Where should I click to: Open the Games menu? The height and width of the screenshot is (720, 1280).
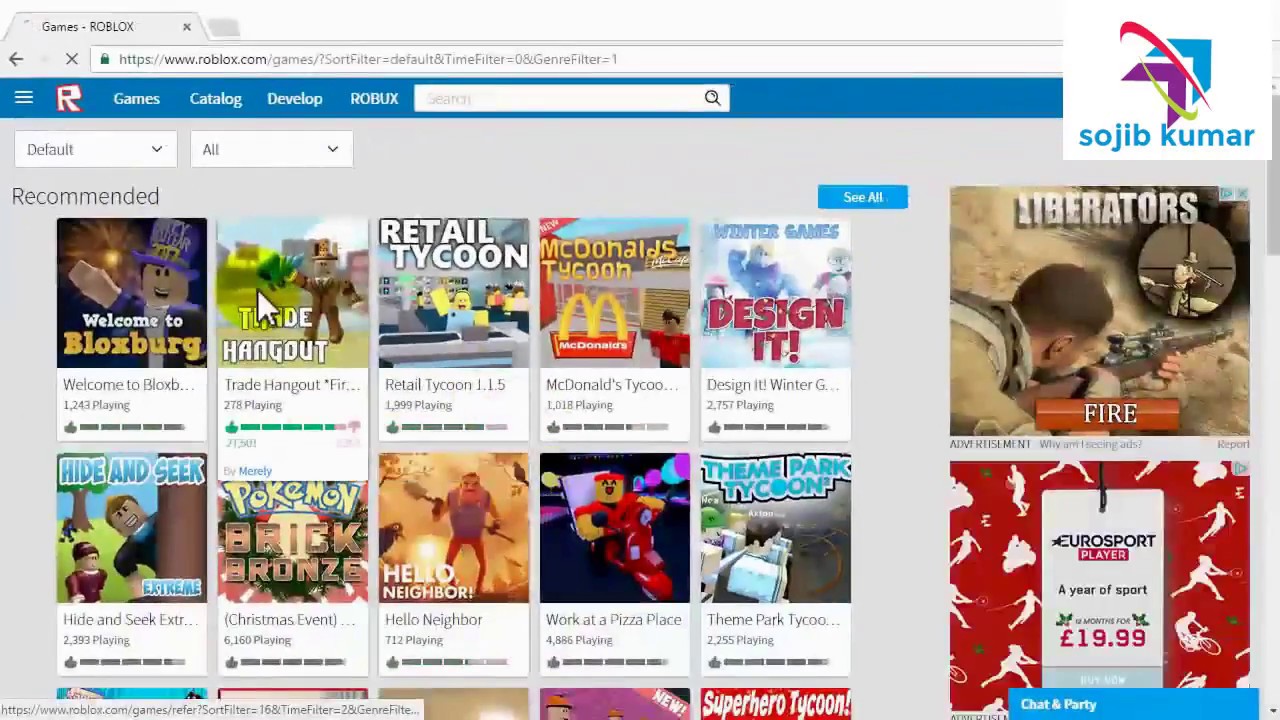point(136,98)
